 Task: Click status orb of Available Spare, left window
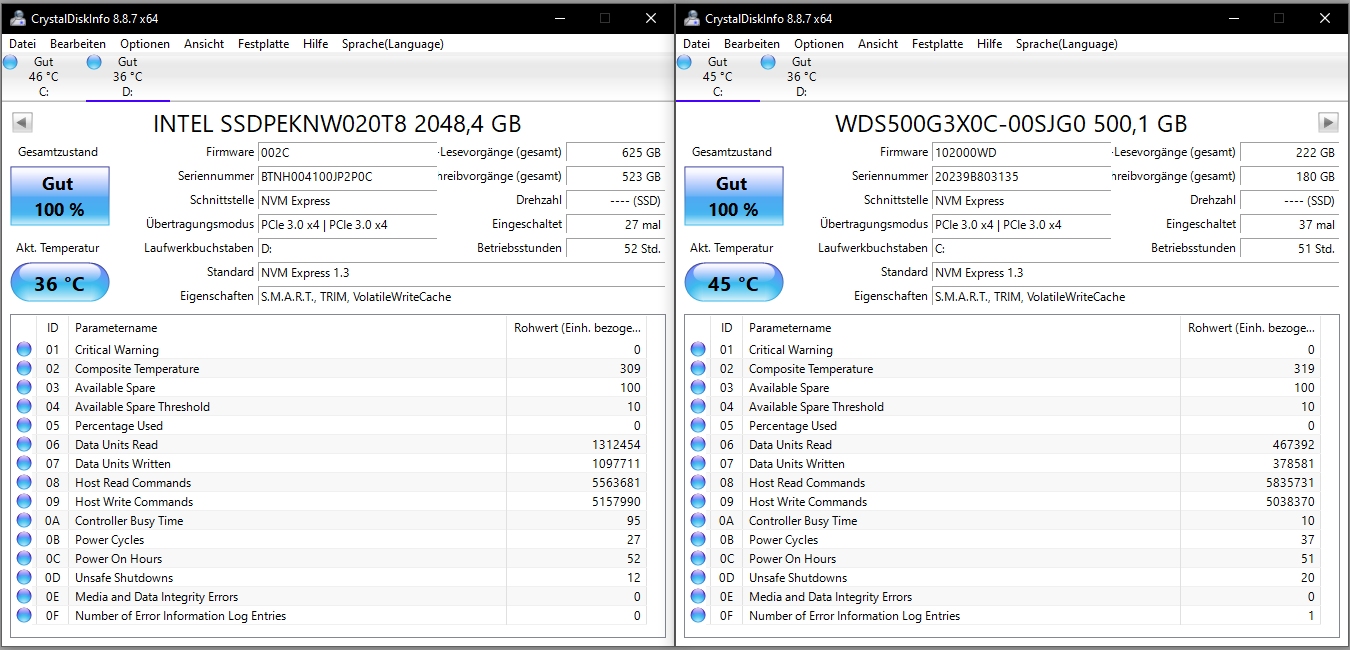24,388
